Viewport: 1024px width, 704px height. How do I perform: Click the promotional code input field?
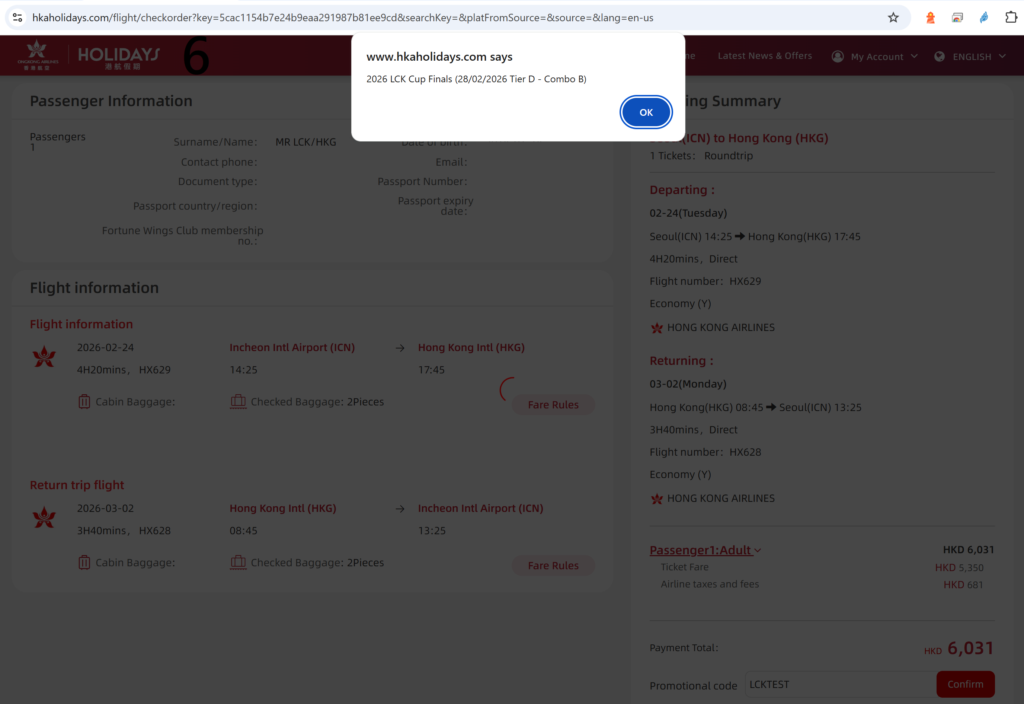838,684
